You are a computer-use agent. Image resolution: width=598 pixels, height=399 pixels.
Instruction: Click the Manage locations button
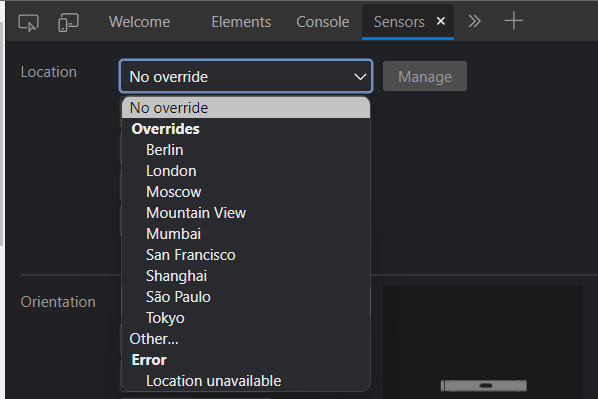pos(425,76)
